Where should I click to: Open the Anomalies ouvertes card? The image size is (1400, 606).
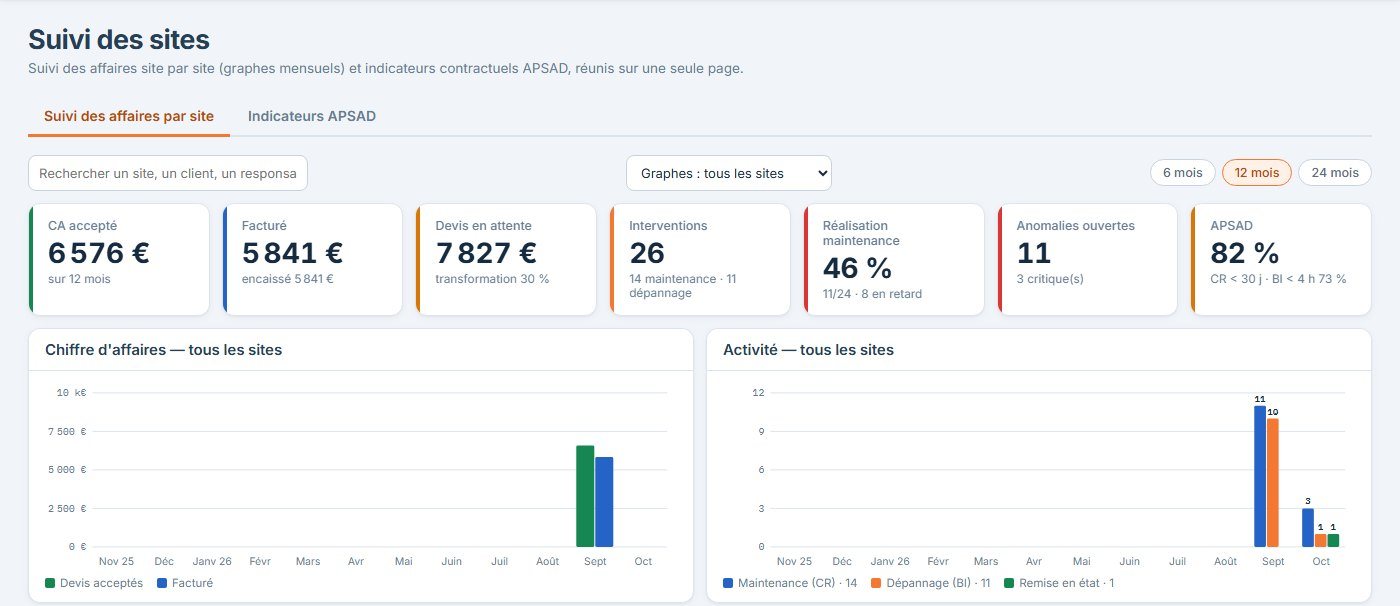[1088, 259]
